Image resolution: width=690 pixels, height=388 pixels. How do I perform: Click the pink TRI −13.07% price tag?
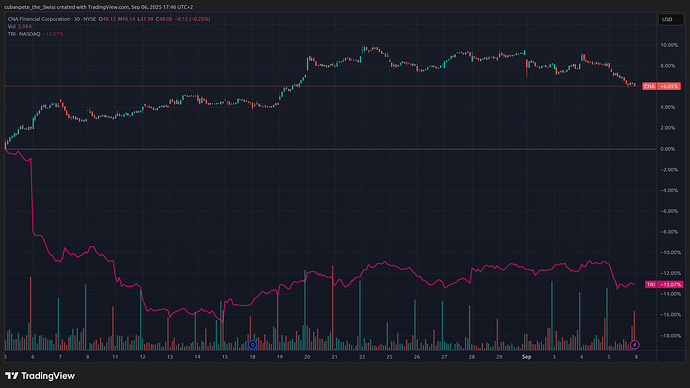pos(664,285)
